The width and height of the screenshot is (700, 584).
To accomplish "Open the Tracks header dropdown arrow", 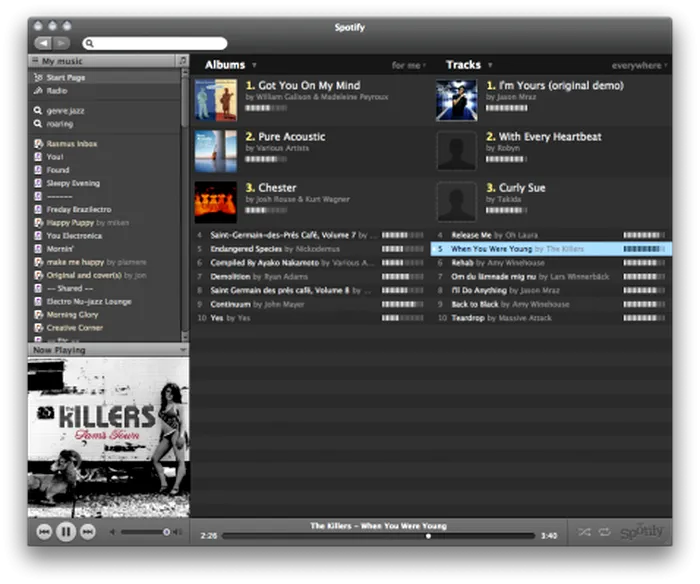I will click(x=490, y=65).
